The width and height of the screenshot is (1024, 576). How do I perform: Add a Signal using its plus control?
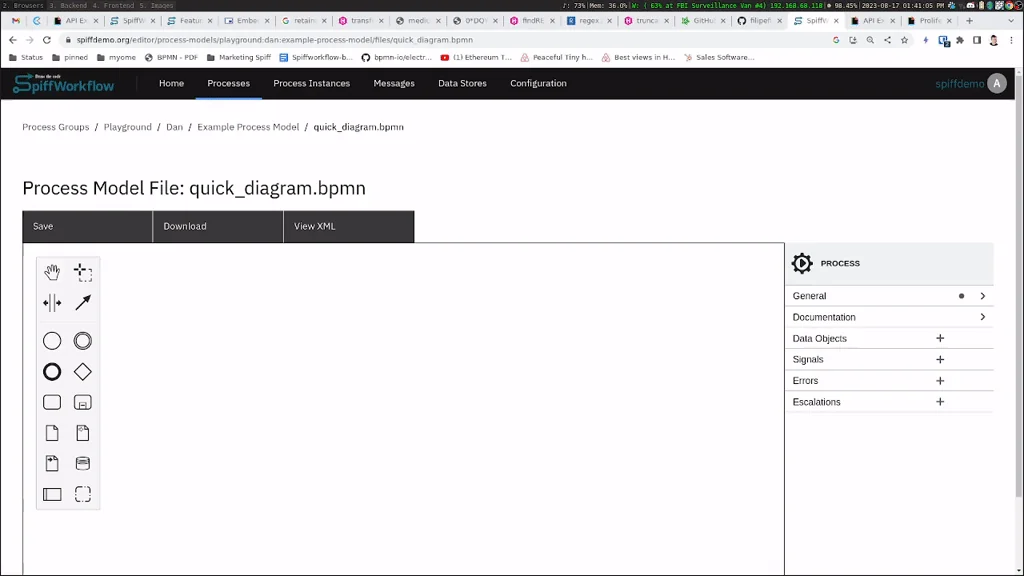coord(939,359)
